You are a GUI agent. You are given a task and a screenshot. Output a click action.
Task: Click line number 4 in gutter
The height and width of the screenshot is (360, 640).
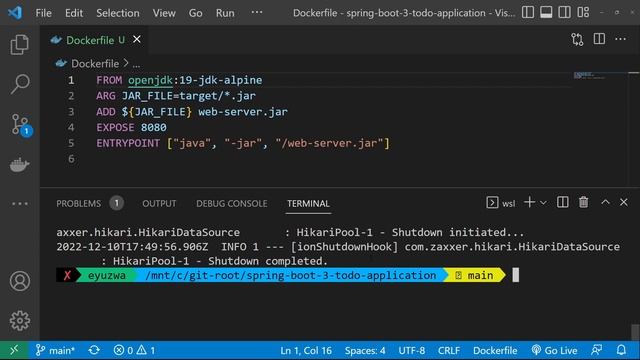[71, 127]
